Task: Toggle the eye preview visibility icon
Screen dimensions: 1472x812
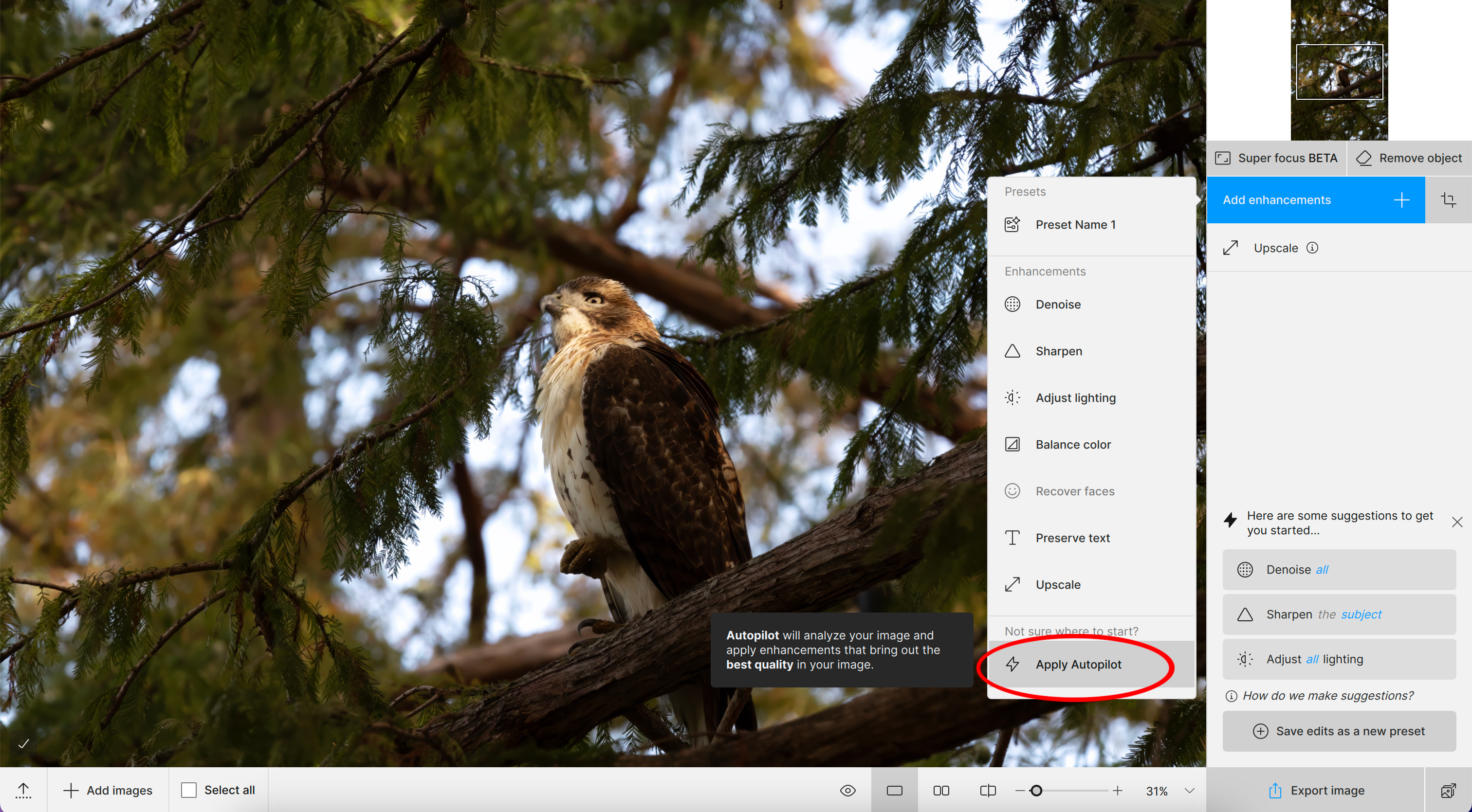Action: click(x=847, y=790)
